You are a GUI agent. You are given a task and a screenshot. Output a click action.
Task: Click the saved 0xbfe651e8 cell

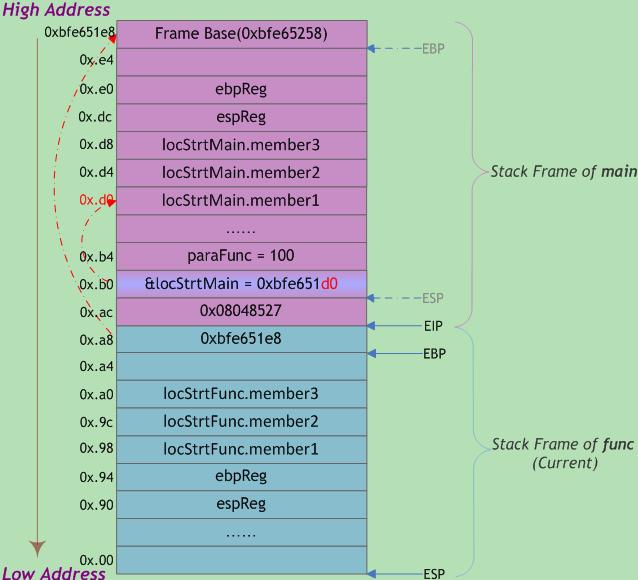pos(241,339)
